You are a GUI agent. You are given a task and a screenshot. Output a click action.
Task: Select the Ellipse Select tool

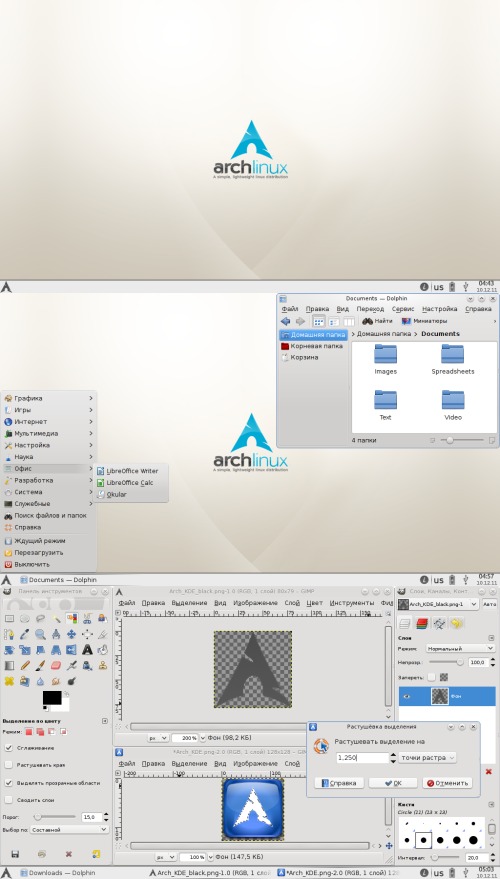pyautogui.click(x=25, y=619)
